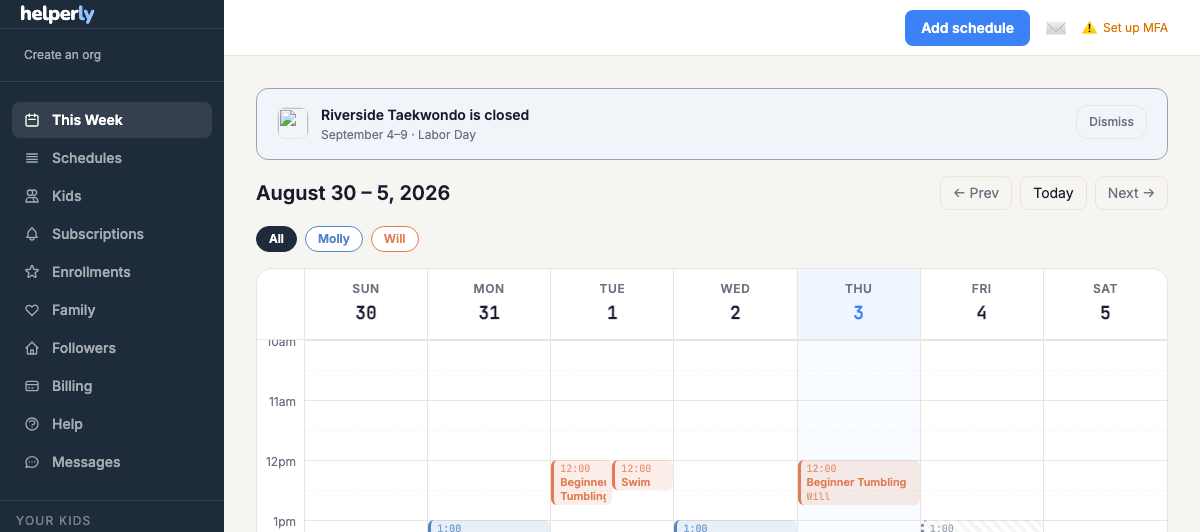Navigate to Enrollments

pyautogui.click(x=112, y=272)
